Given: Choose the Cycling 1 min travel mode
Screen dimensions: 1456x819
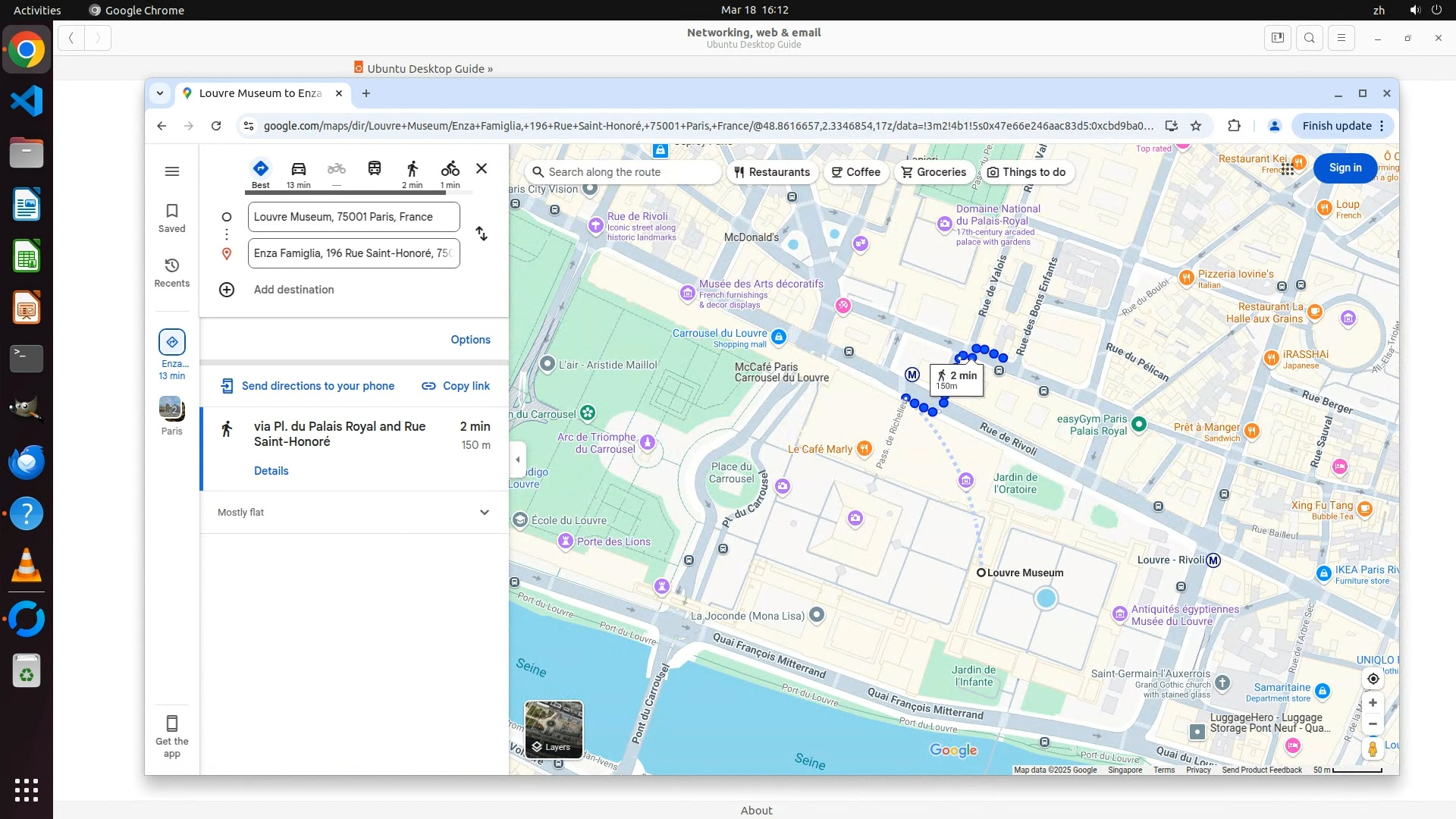Looking at the screenshot, I should click(x=450, y=169).
